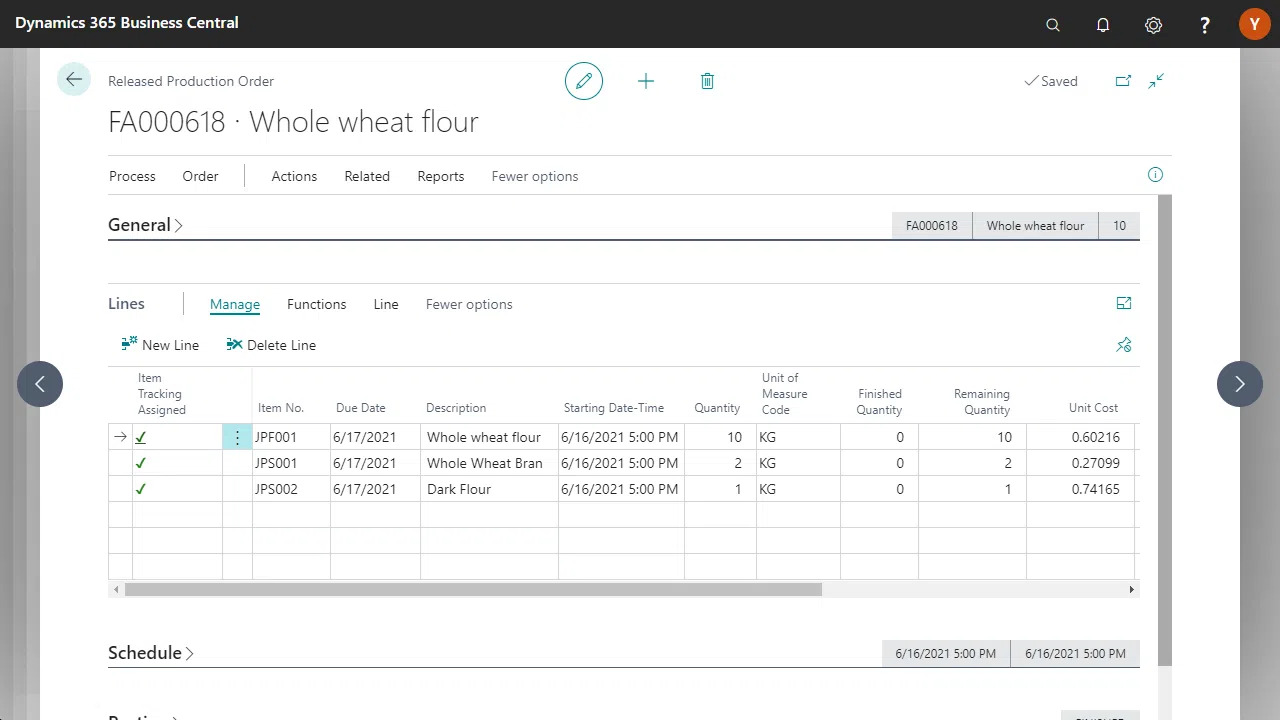Click the collapse page icon
The width and height of the screenshot is (1280, 720).
pos(1156,81)
